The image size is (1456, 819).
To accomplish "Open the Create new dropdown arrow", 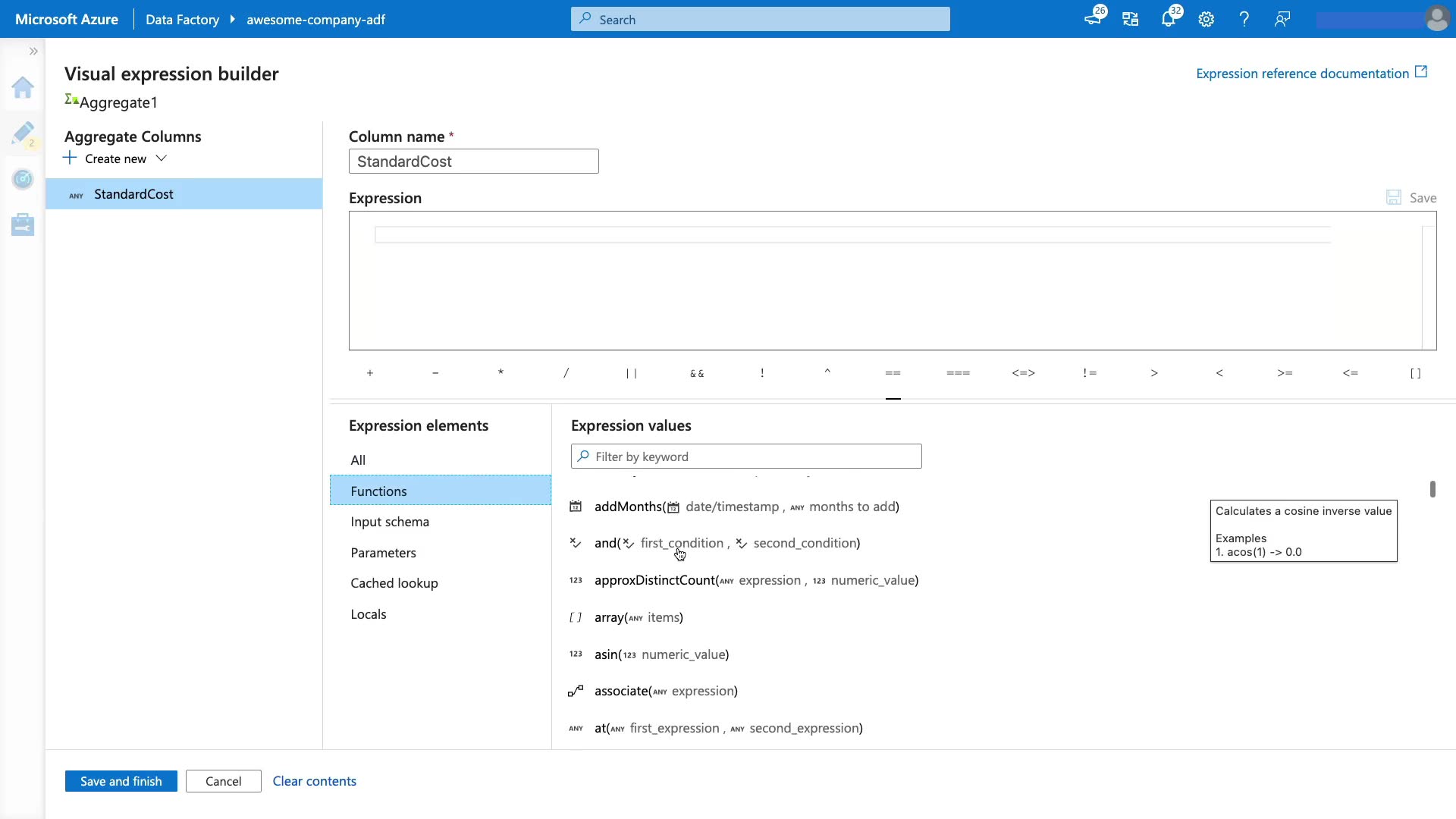I will [x=161, y=158].
